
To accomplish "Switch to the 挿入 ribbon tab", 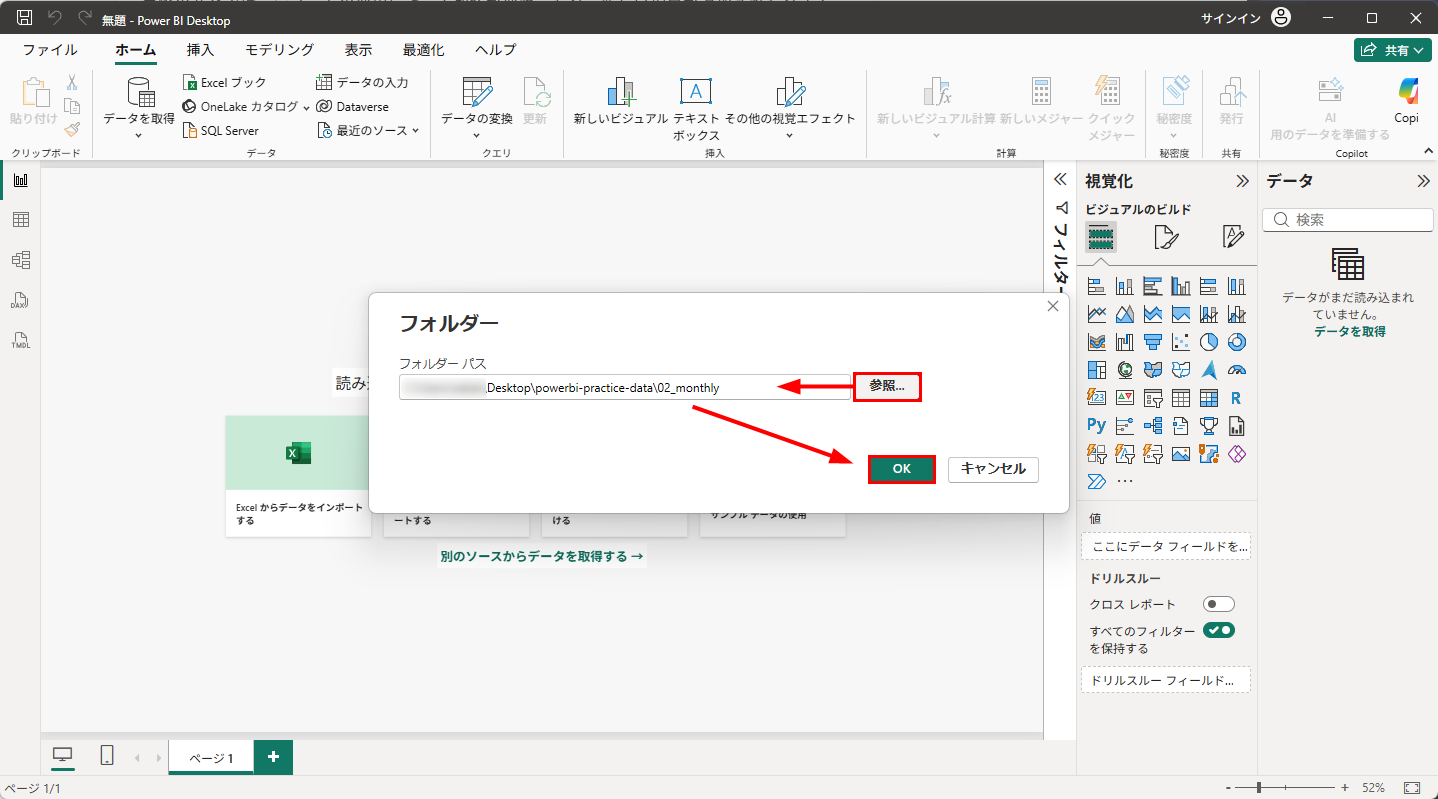I will 200,50.
